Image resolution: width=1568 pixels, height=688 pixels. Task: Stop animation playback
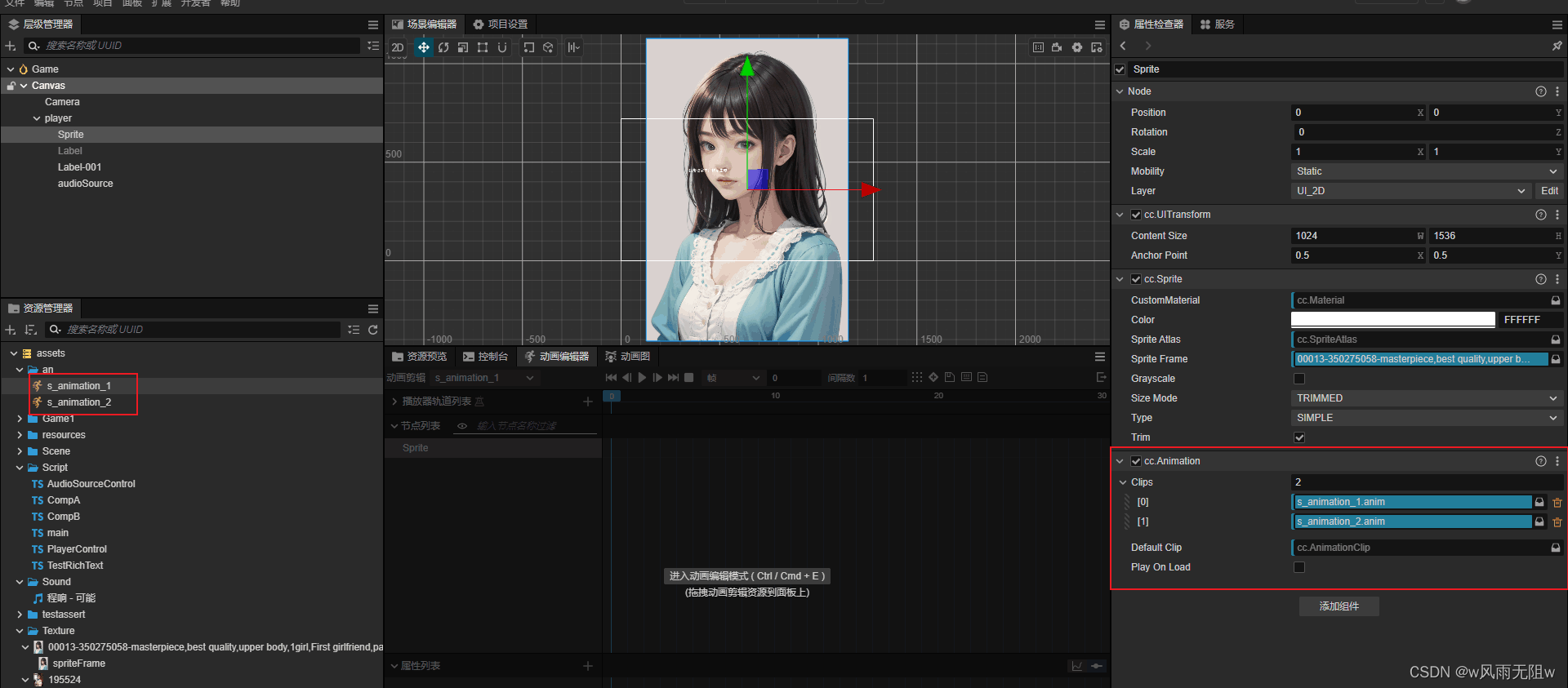pyautogui.click(x=688, y=378)
